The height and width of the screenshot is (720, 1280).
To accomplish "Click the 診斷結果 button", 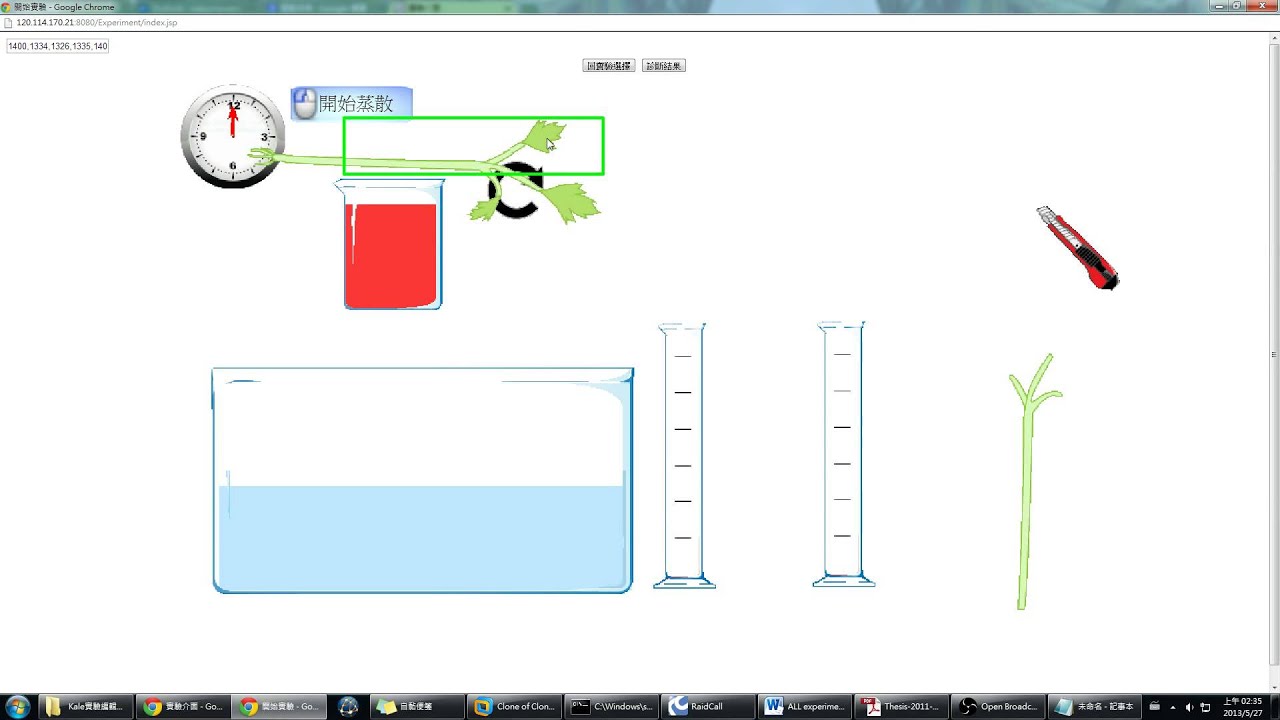I will tap(664, 66).
